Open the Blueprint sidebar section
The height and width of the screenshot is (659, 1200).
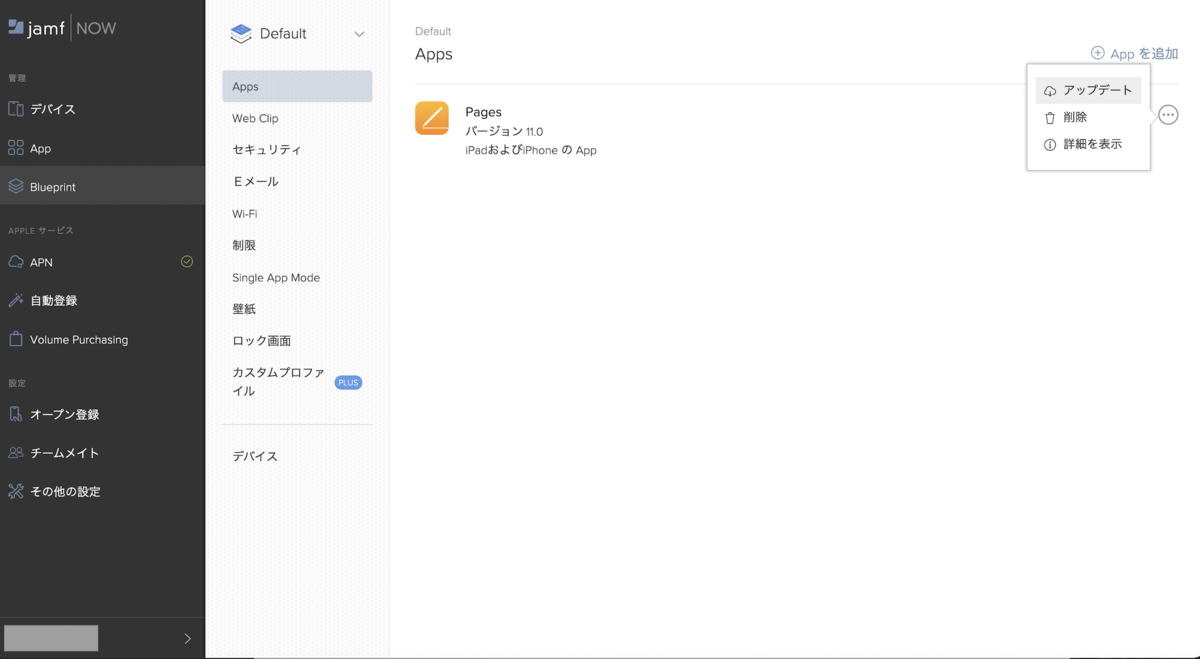(102, 186)
